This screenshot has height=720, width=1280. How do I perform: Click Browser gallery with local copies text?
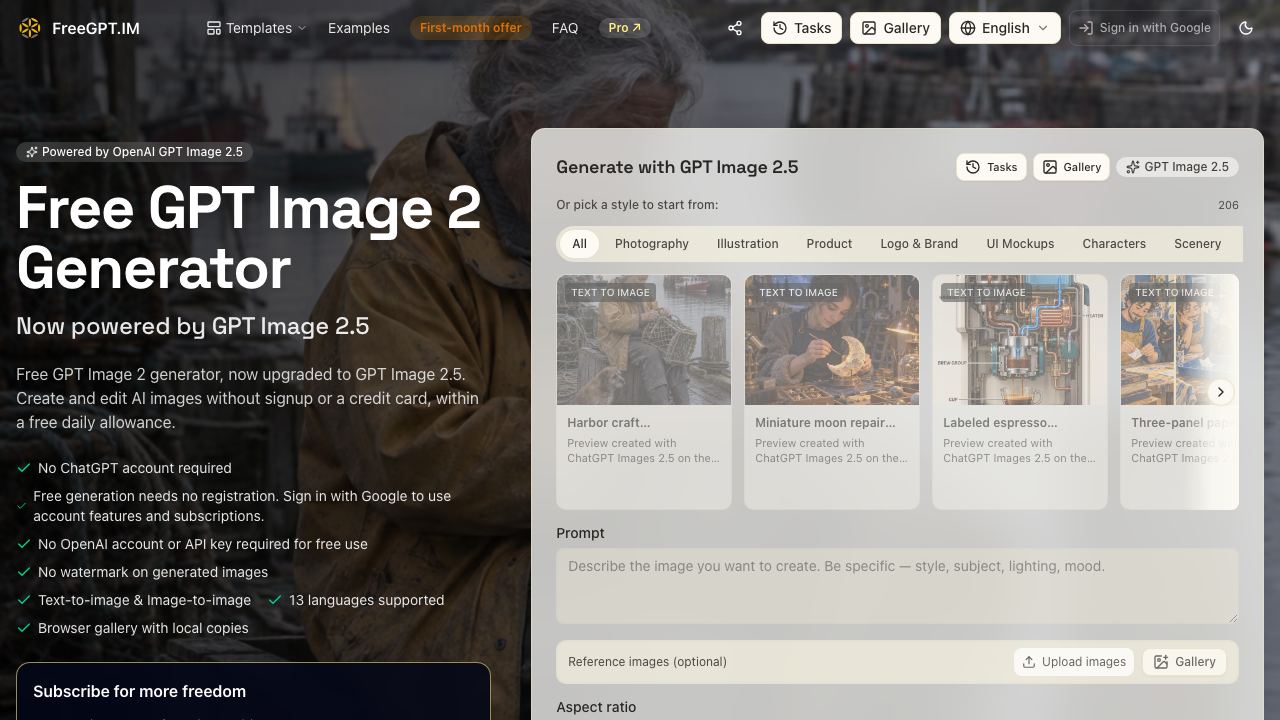tap(143, 628)
